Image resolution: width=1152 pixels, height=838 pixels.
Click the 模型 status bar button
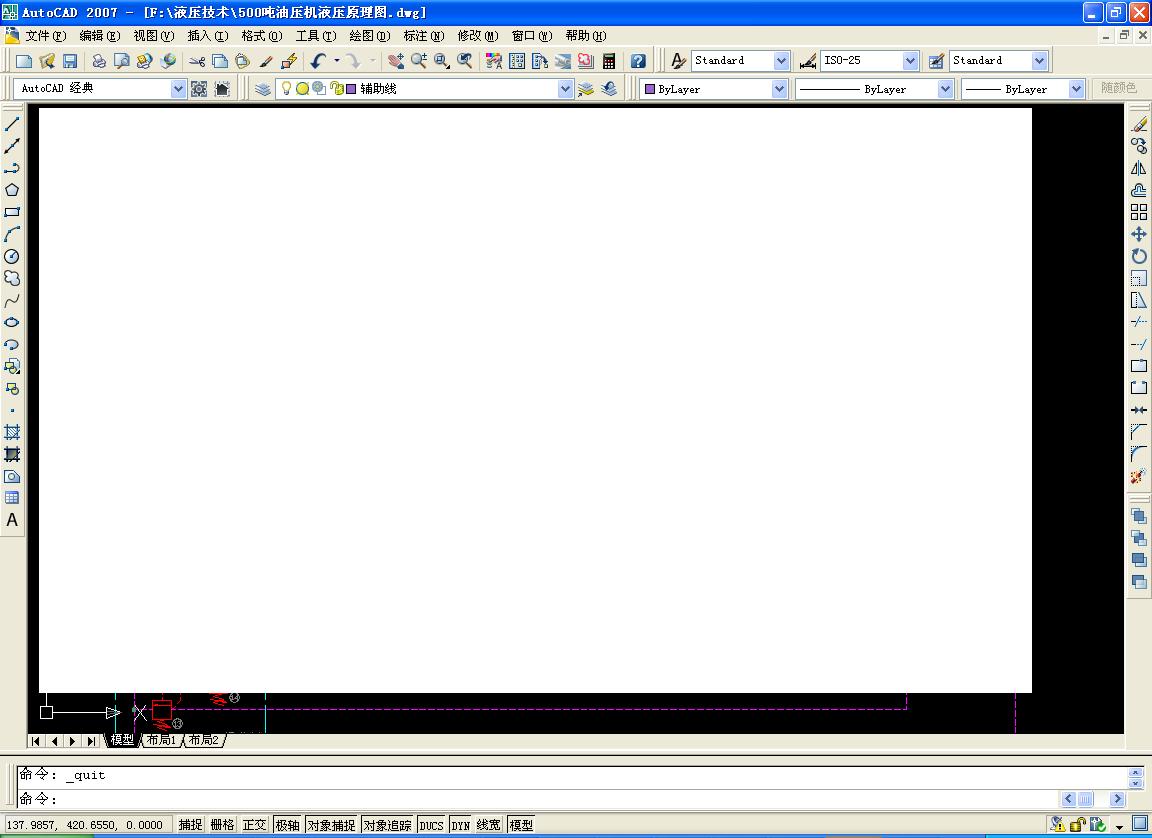(521, 825)
